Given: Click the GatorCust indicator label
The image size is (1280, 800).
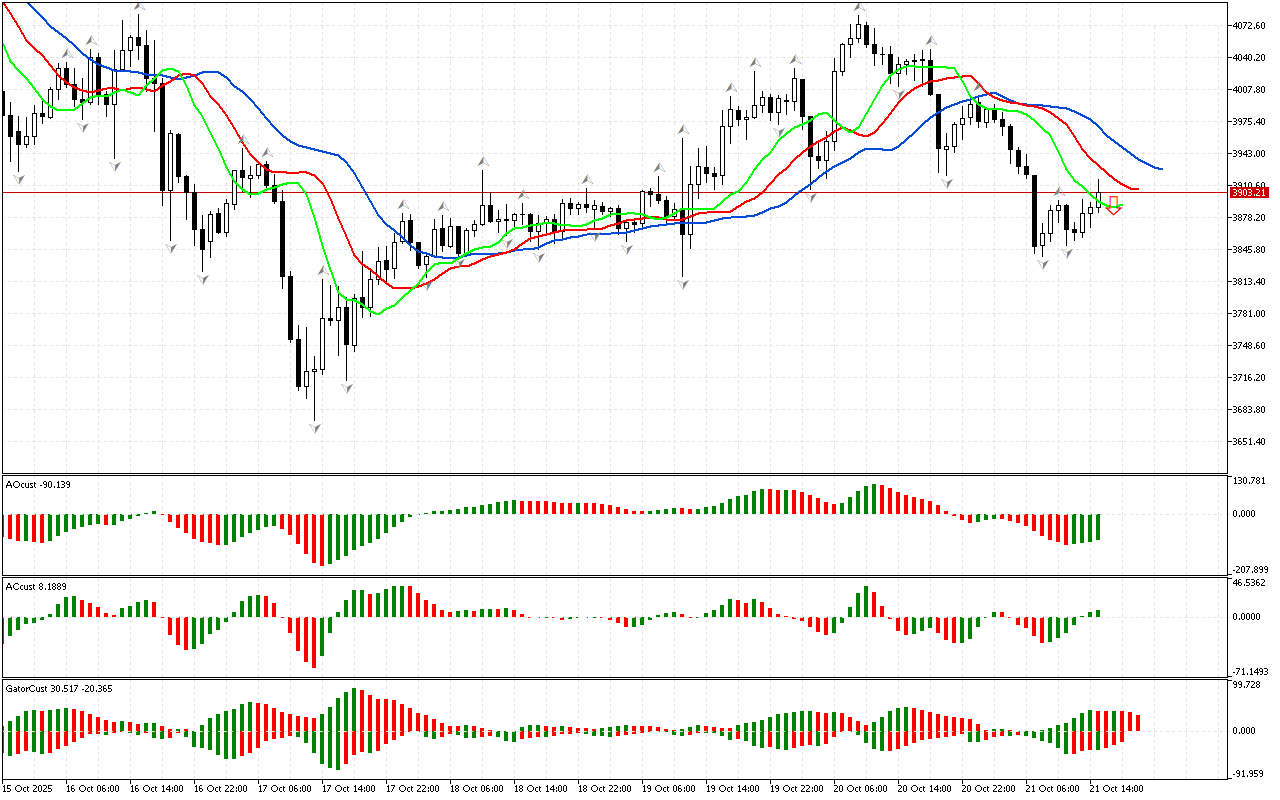Looking at the screenshot, I should click(x=45, y=688).
